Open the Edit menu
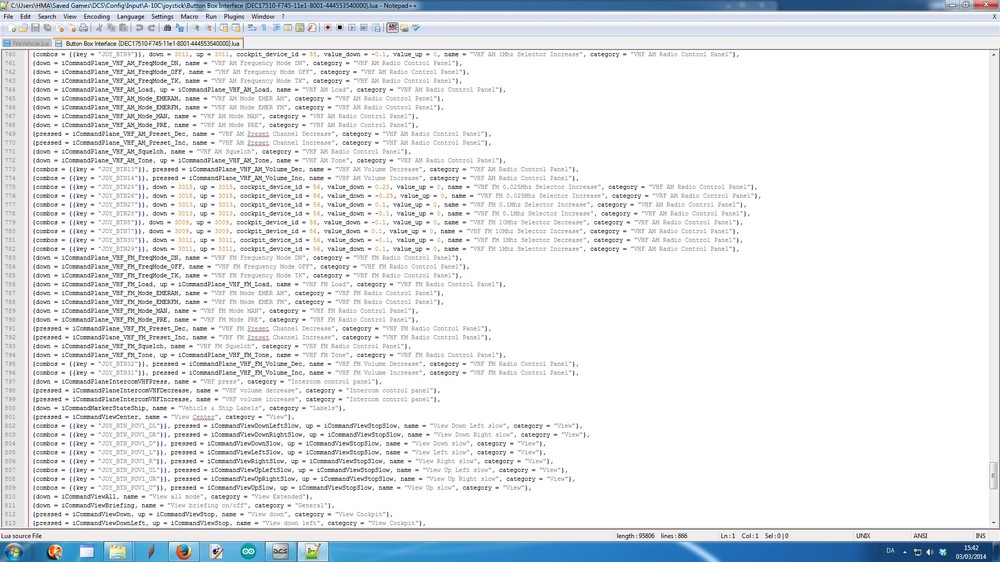 click(25, 17)
